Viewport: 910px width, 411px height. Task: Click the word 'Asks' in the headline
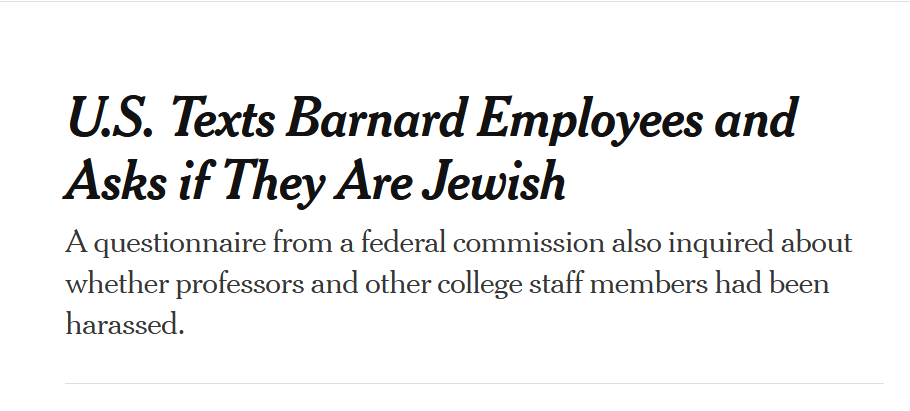pyautogui.click(x=115, y=180)
